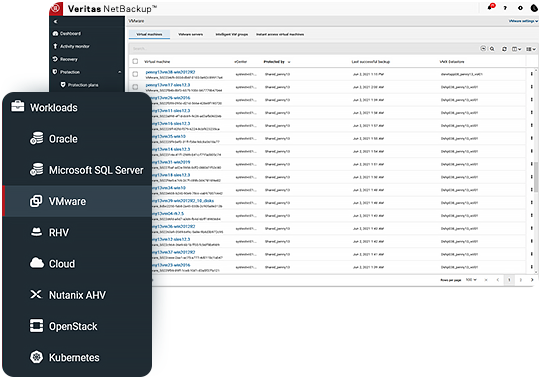Open actions menu for penny13vm38-win2012R2 row
Image resolution: width=540 pixels, height=378 pixels.
pos(531,74)
